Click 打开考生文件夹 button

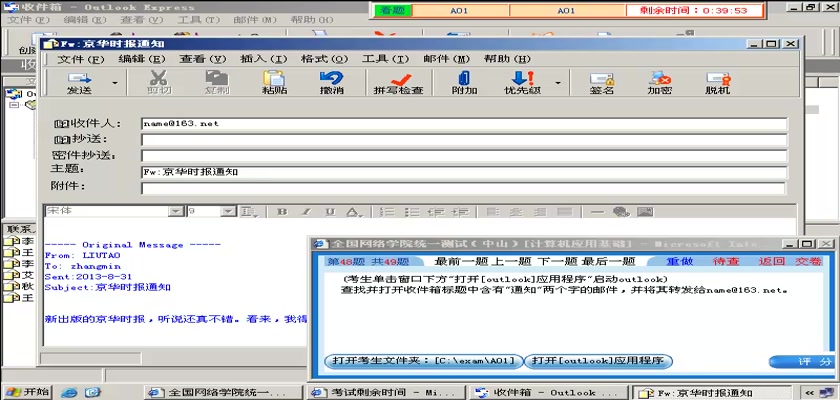click(423, 361)
